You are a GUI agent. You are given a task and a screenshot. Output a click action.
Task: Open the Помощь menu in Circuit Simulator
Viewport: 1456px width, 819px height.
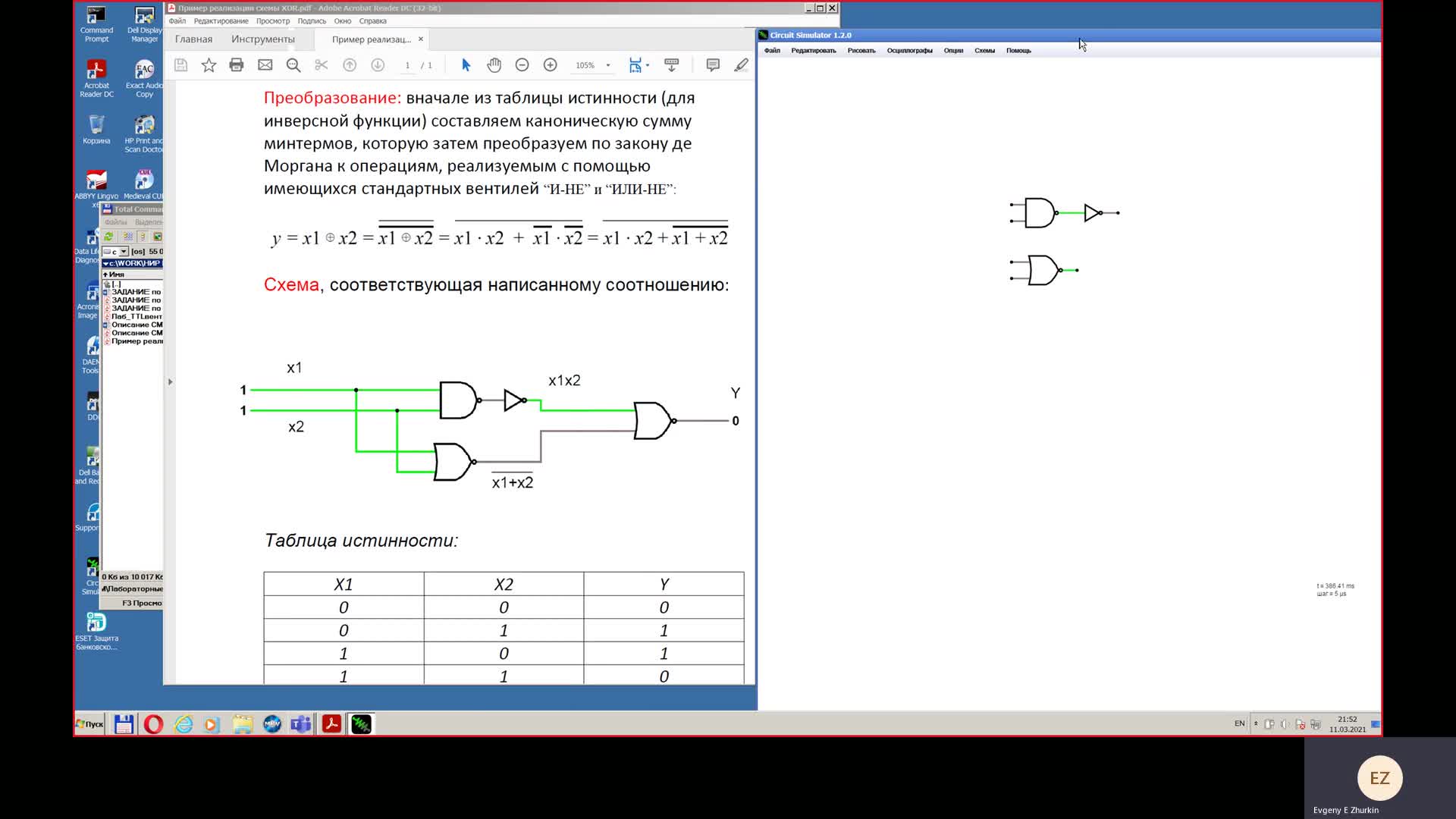1018,51
